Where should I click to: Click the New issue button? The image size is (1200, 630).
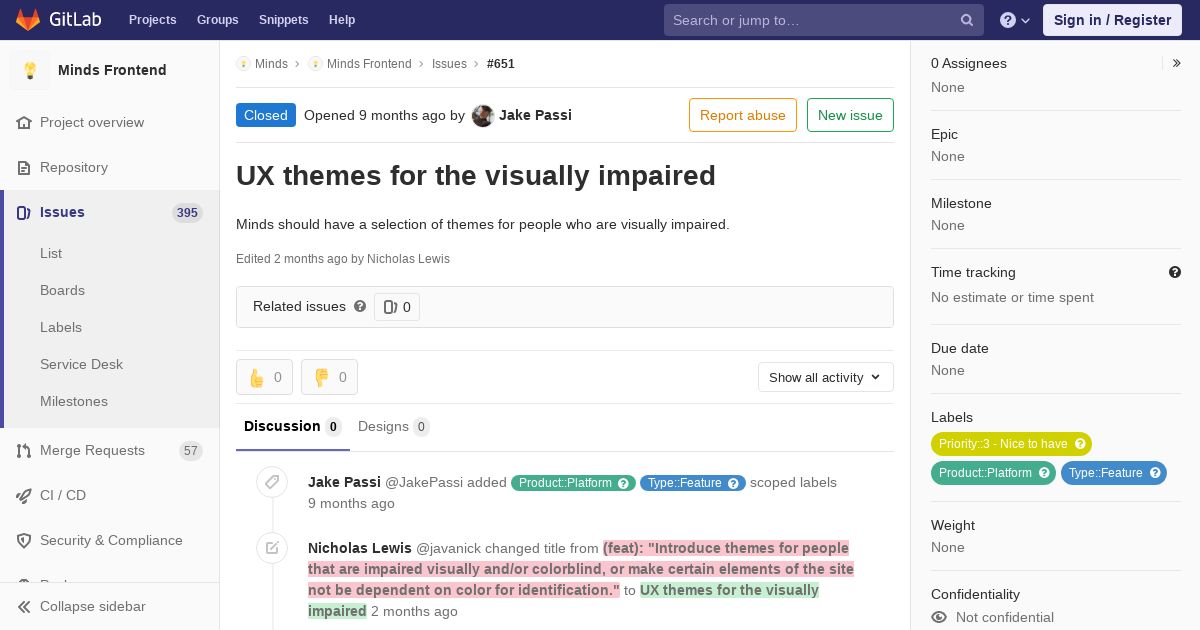point(850,115)
